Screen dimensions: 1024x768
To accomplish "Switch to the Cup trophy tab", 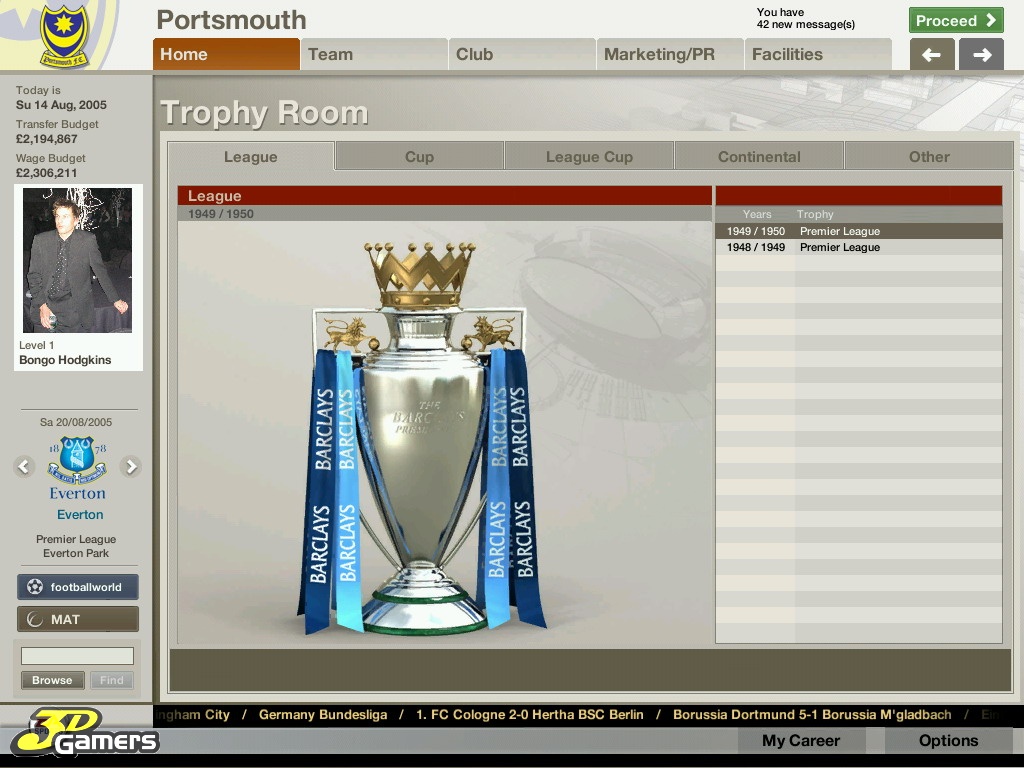I will click(419, 157).
